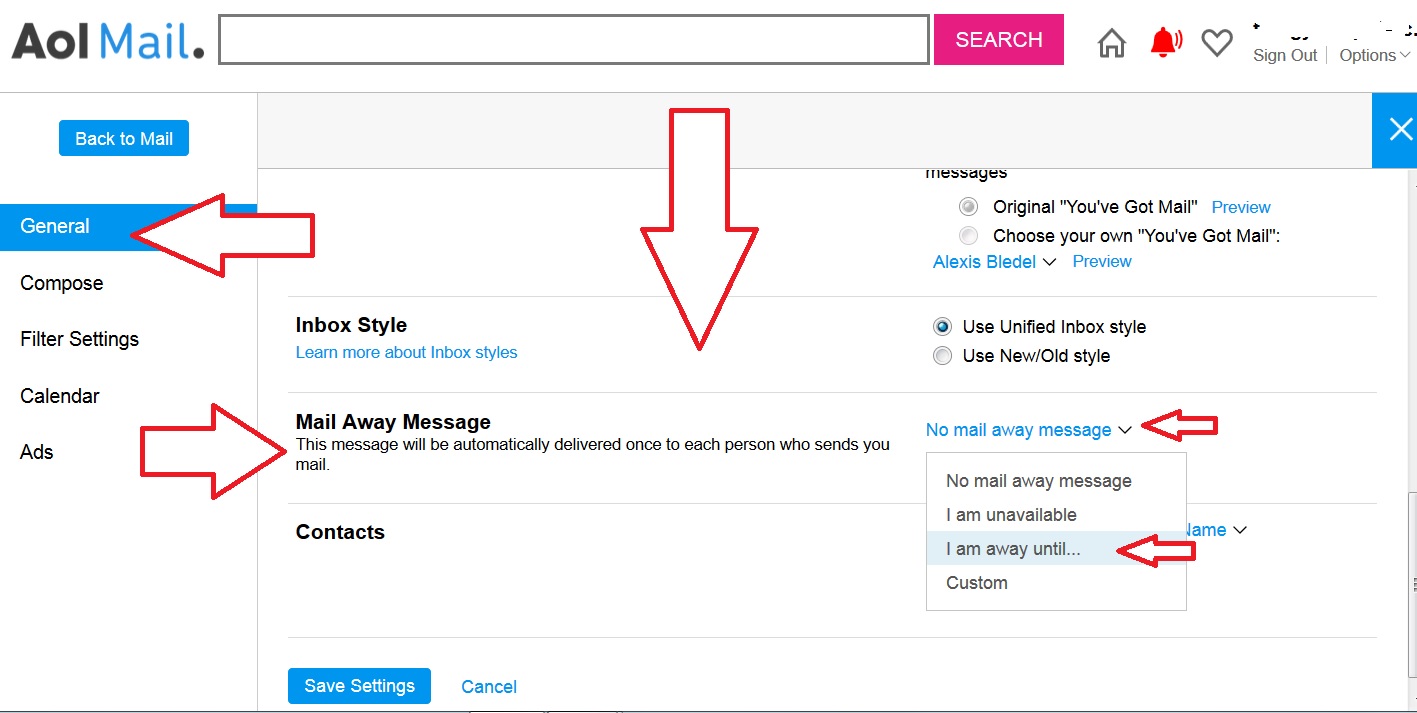1417x713 pixels.
Task: Cancel the settings changes
Action: click(489, 687)
